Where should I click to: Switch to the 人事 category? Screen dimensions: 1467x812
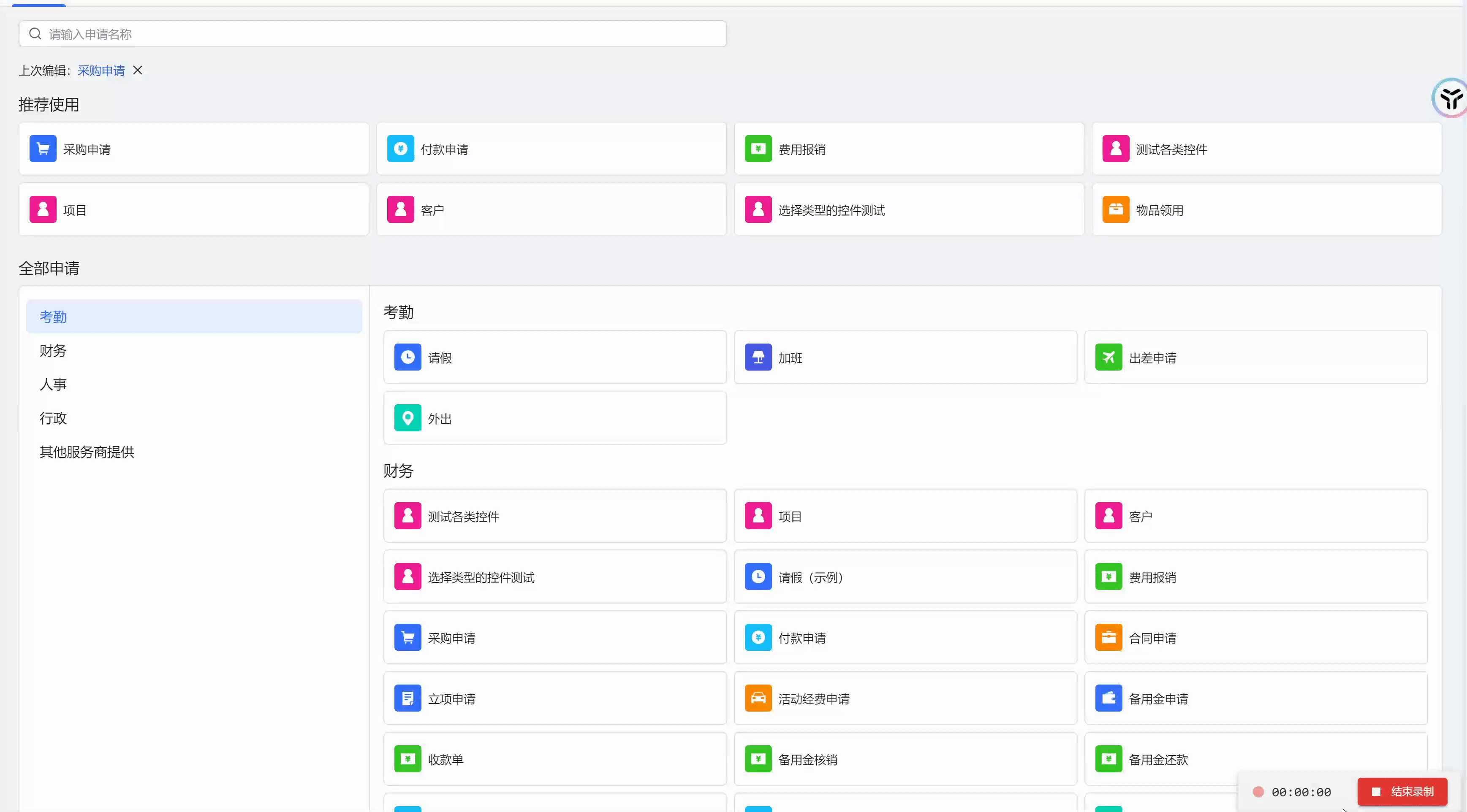click(x=53, y=384)
